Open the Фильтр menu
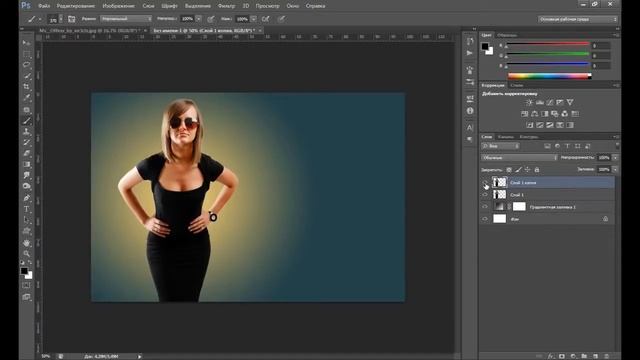This screenshot has width=640, height=360. point(226,6)
